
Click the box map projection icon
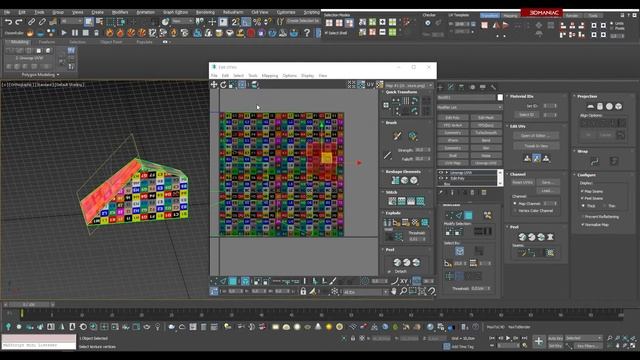[619, 106]
